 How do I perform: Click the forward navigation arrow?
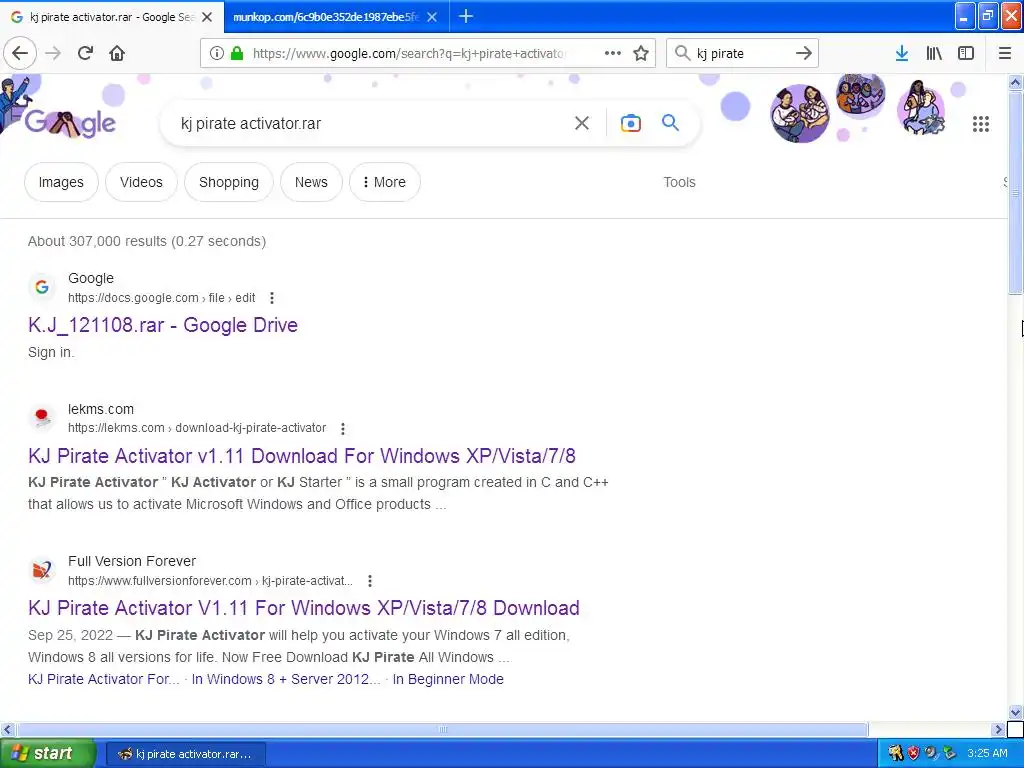[x=53, y=53]
